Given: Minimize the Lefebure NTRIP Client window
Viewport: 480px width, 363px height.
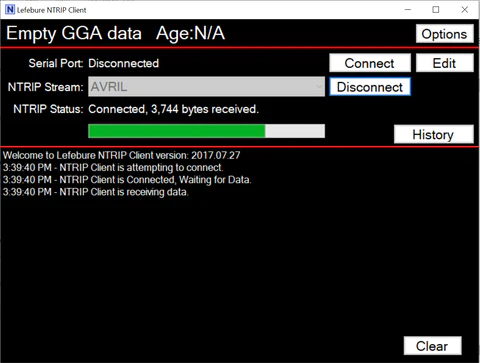Looking at the screenshot, I should click(x=408, y=10).
